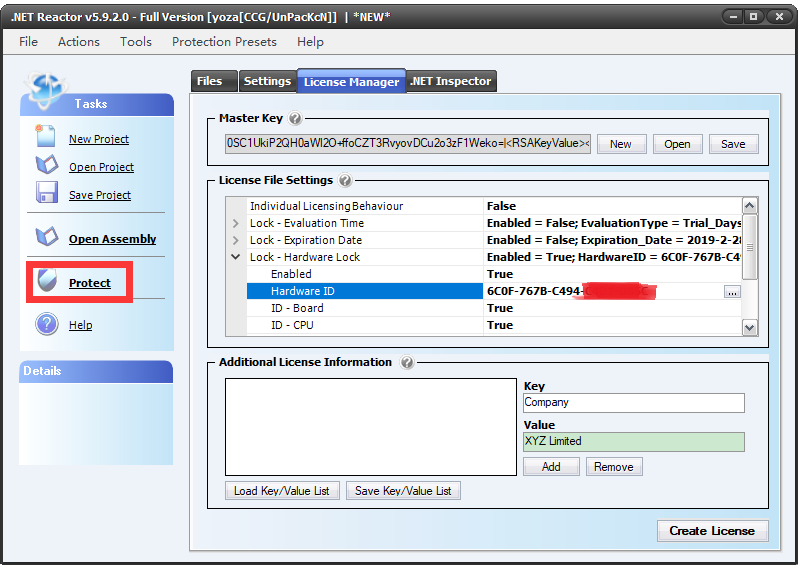The width and height of the screenshot is (798, 565).
Task: Switch to the .NET Inspector tab
Action: point(450,81)
